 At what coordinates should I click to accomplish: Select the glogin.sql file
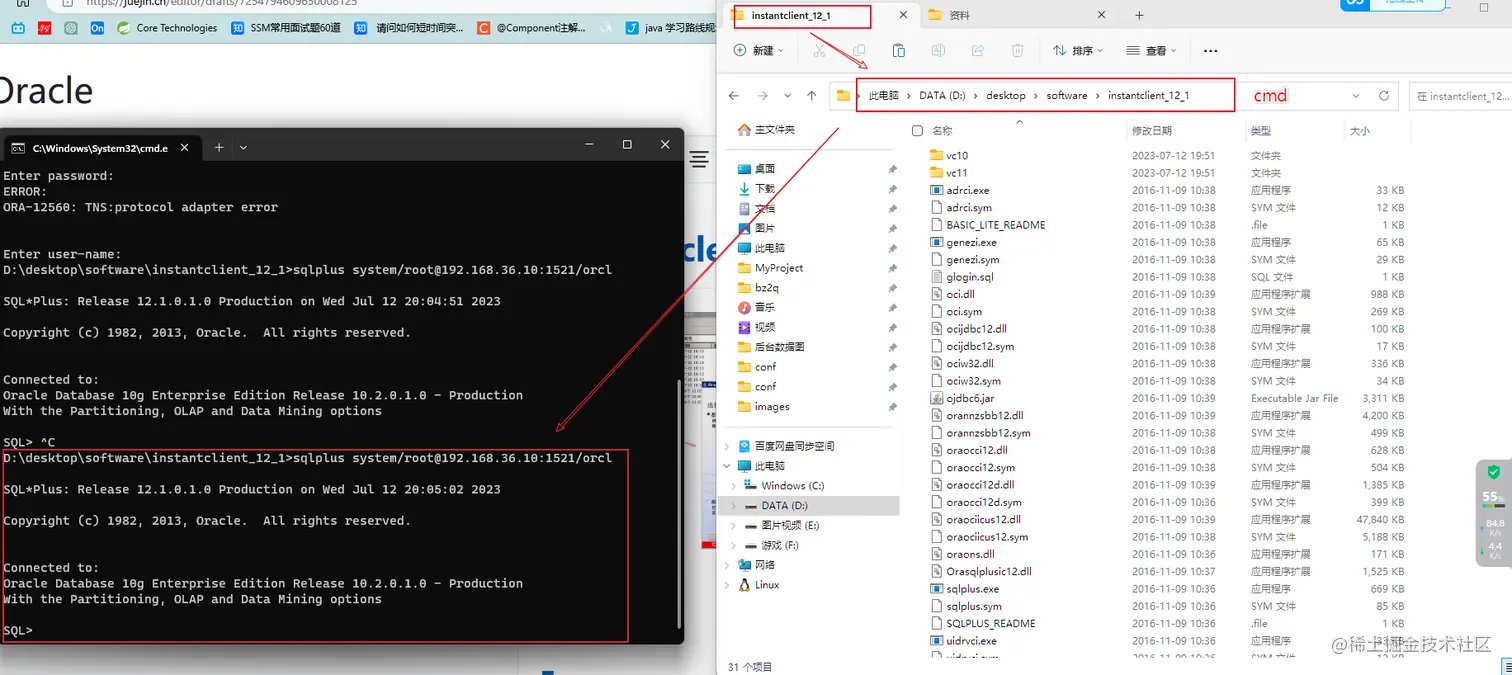coord(962,277)
